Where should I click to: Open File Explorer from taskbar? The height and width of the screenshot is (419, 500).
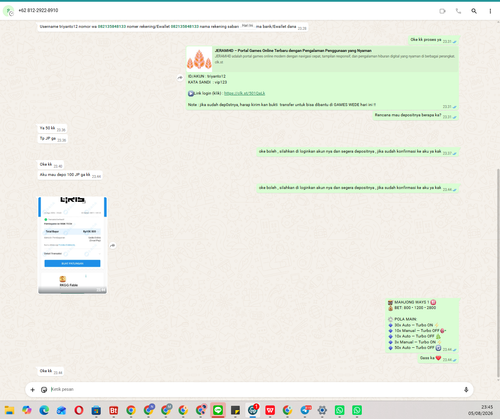9,410
